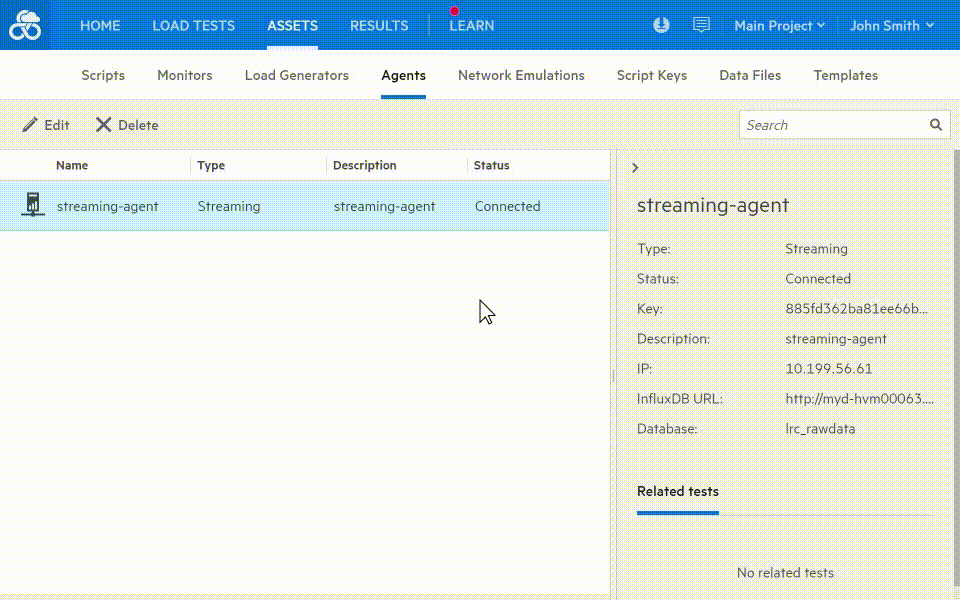Screen dimensions: 960x600
Task: Open the Results menu
Action: pyautogui.click(x=379, y=26)
